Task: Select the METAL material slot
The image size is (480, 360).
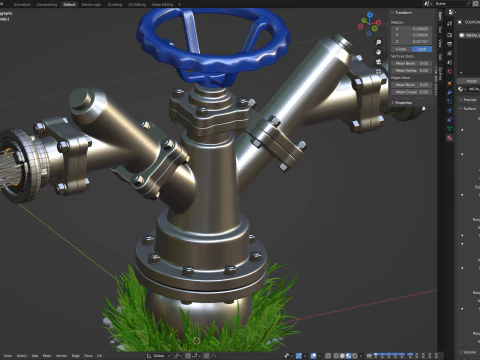Action: pyautogui.click(x=469, y=35)
